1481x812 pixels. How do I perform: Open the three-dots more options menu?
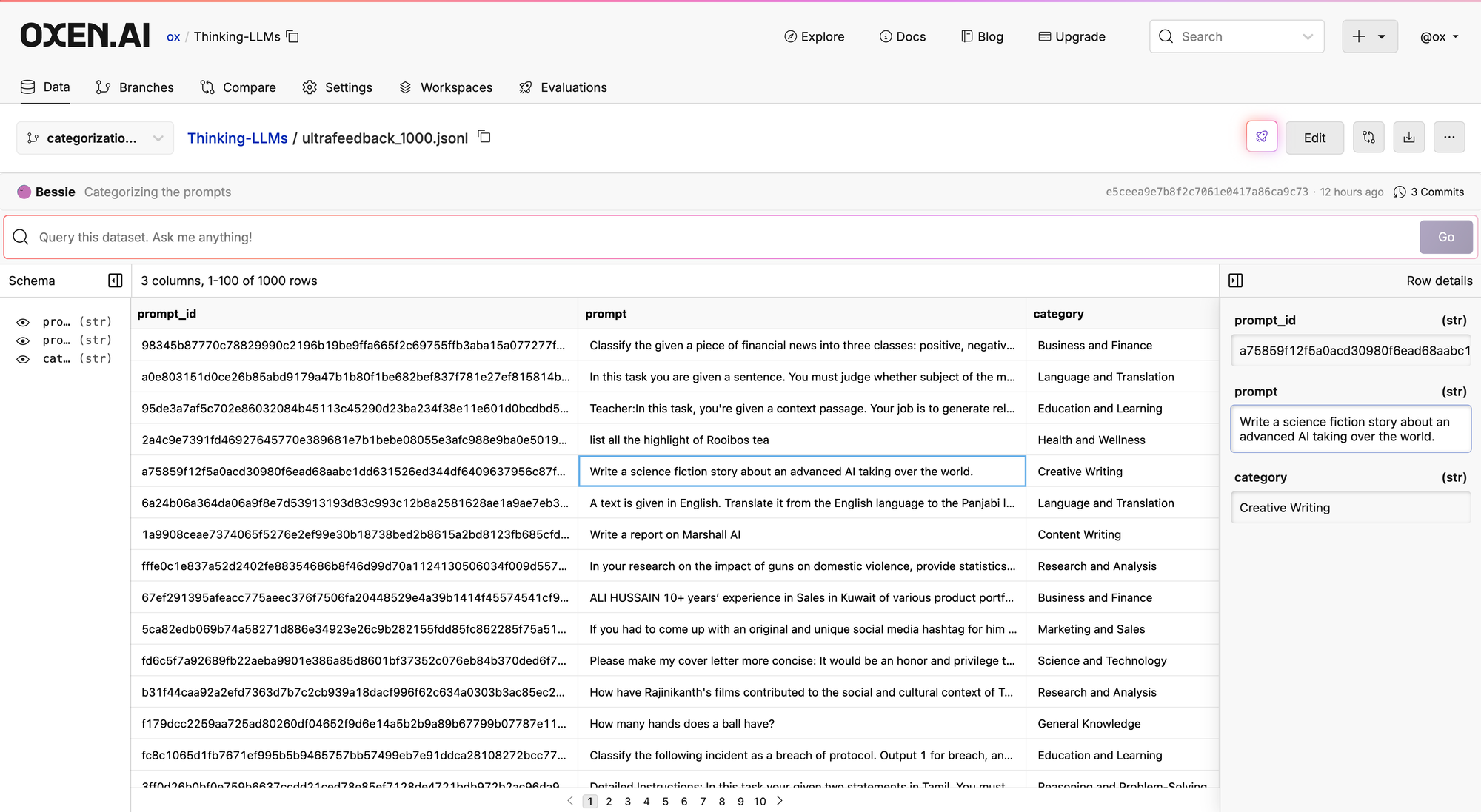[1448, 138]
